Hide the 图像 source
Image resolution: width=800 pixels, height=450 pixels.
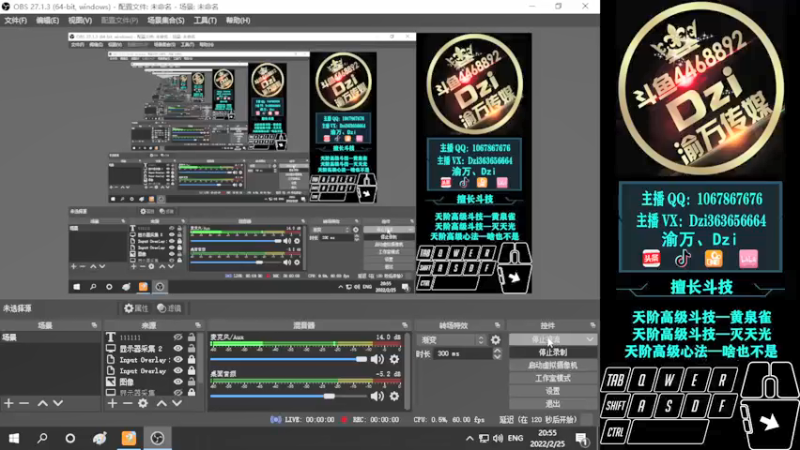point(178,382)
